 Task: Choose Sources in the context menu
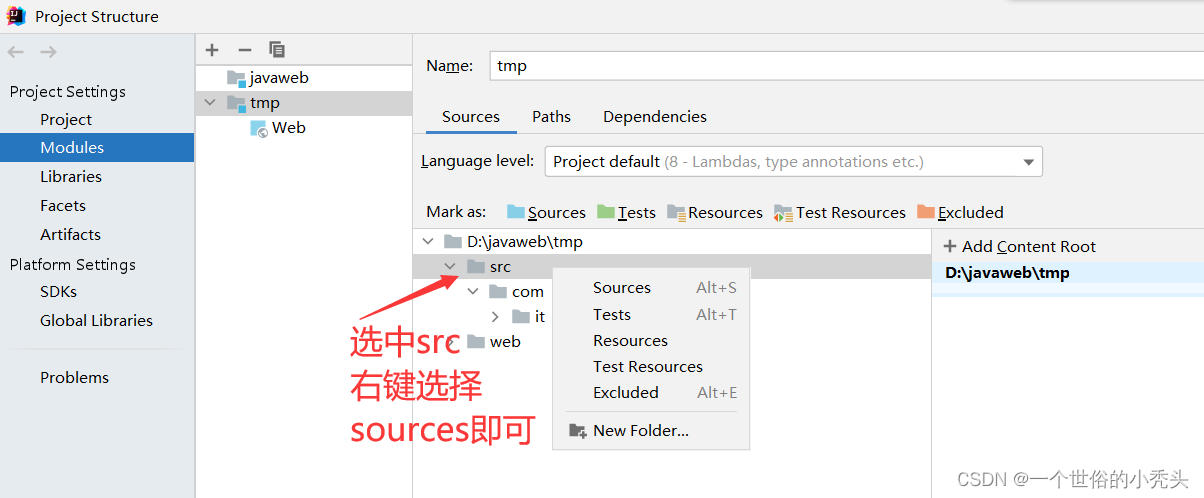pyautogui.click(x=650, y=288)
